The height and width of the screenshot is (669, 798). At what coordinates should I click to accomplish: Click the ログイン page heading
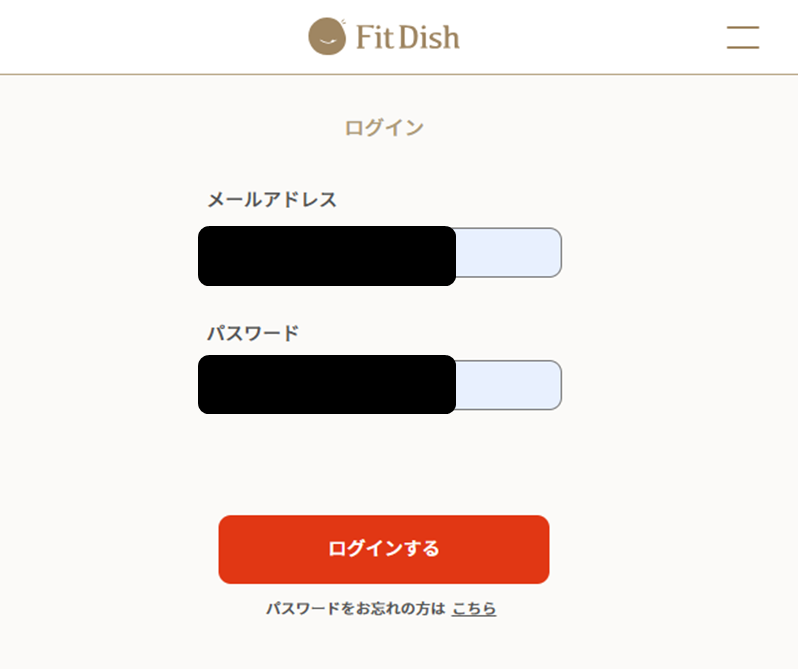coord(384,128)
